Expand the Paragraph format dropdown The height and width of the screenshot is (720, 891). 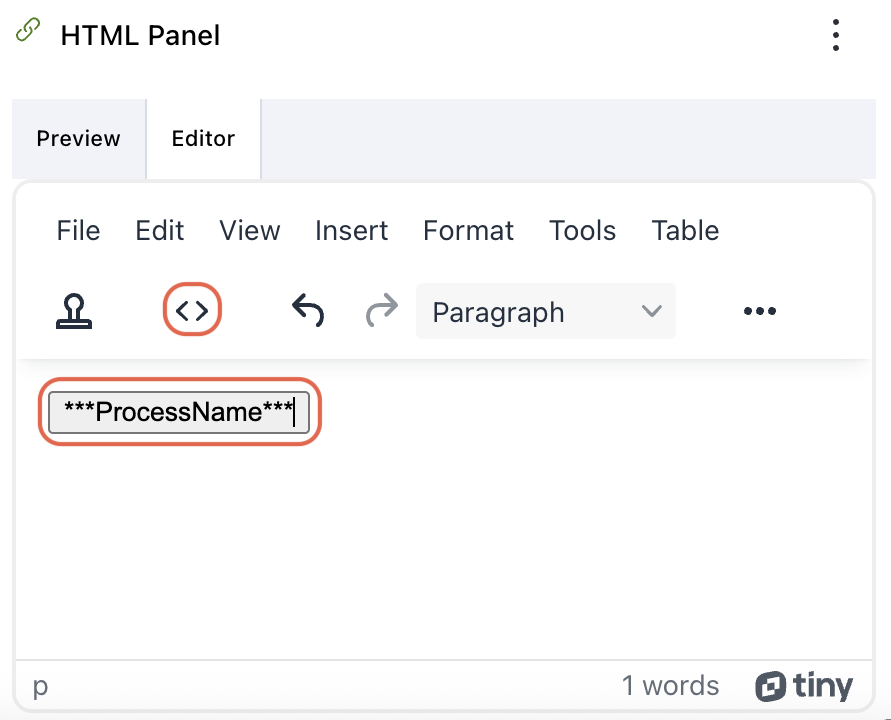click(x=546, y=312)
